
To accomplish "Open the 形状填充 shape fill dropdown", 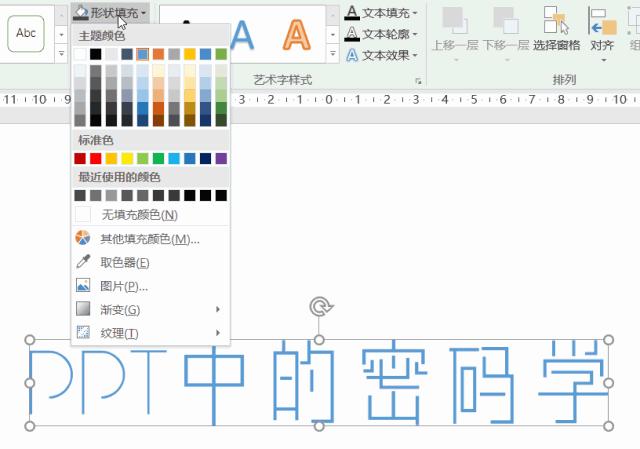I will pos(110,13).
